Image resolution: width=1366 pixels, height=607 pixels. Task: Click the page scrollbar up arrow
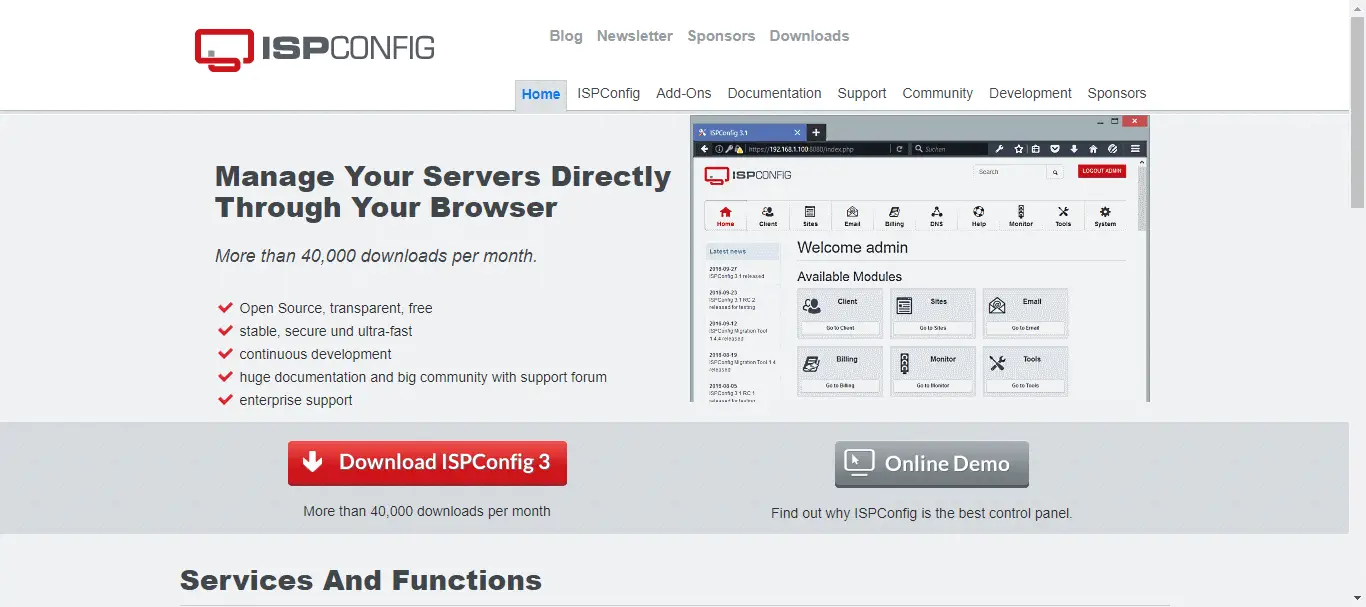[x=1357, y=8]
